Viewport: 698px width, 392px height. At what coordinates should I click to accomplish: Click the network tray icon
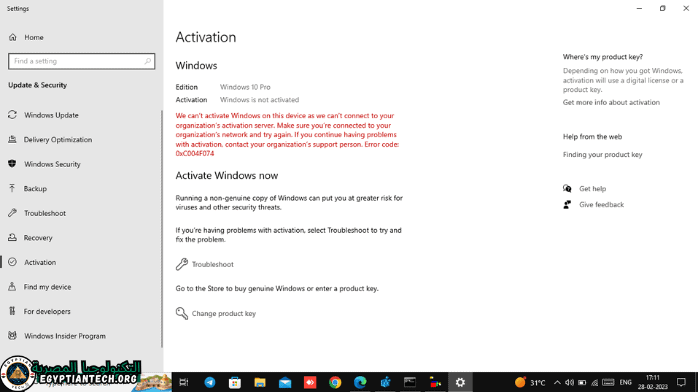click(594, 382)
